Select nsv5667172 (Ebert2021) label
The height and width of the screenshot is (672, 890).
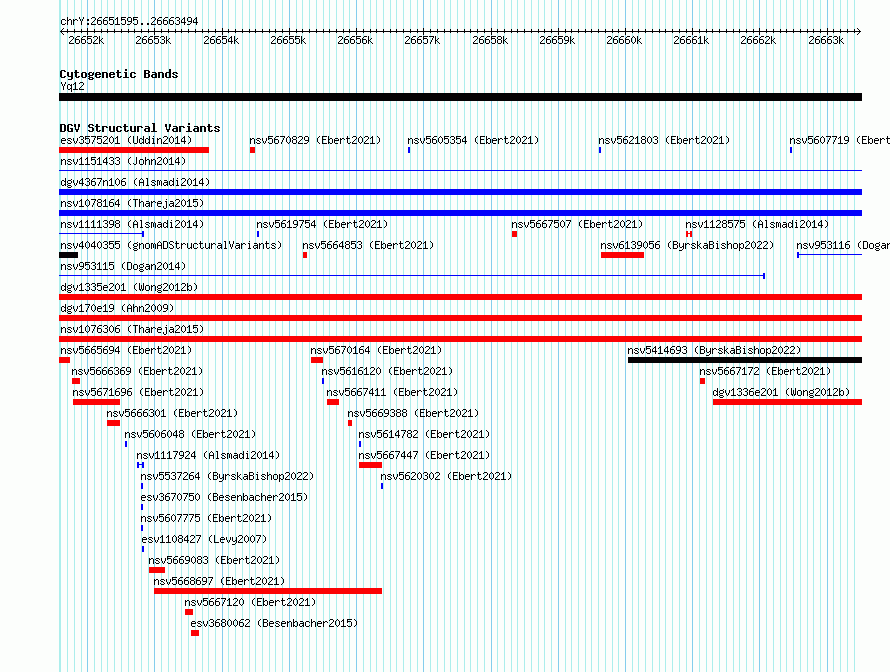[765, 371]
